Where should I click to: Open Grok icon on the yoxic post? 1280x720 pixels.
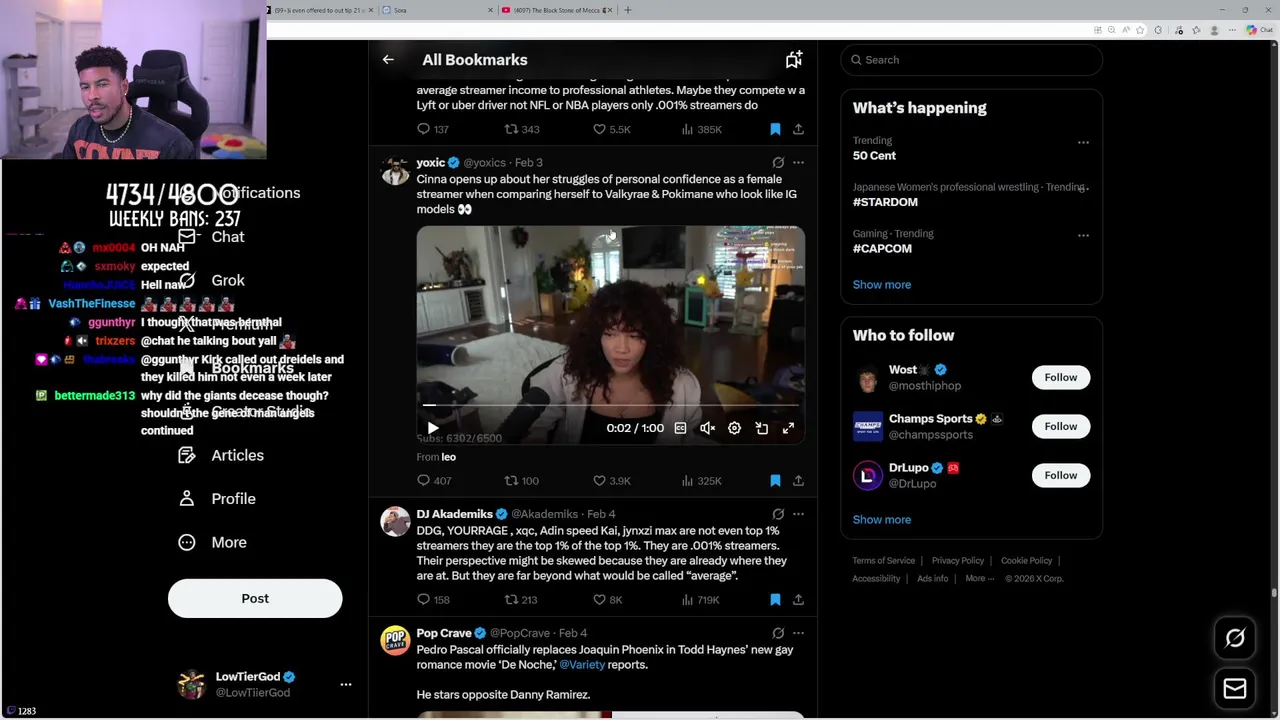(778, 162)
